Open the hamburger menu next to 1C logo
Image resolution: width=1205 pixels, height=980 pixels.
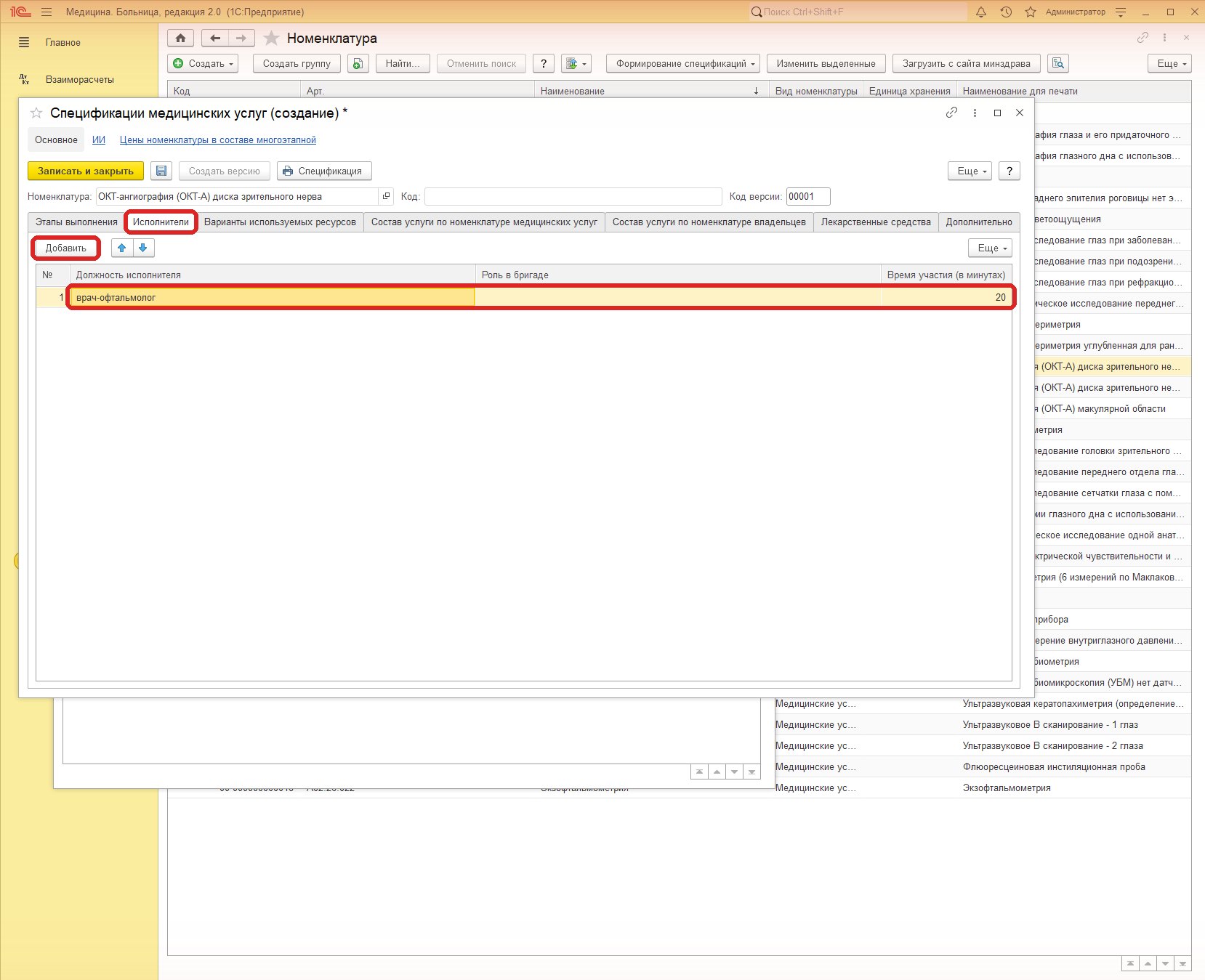pyautogui.click(x=47, y=12)
